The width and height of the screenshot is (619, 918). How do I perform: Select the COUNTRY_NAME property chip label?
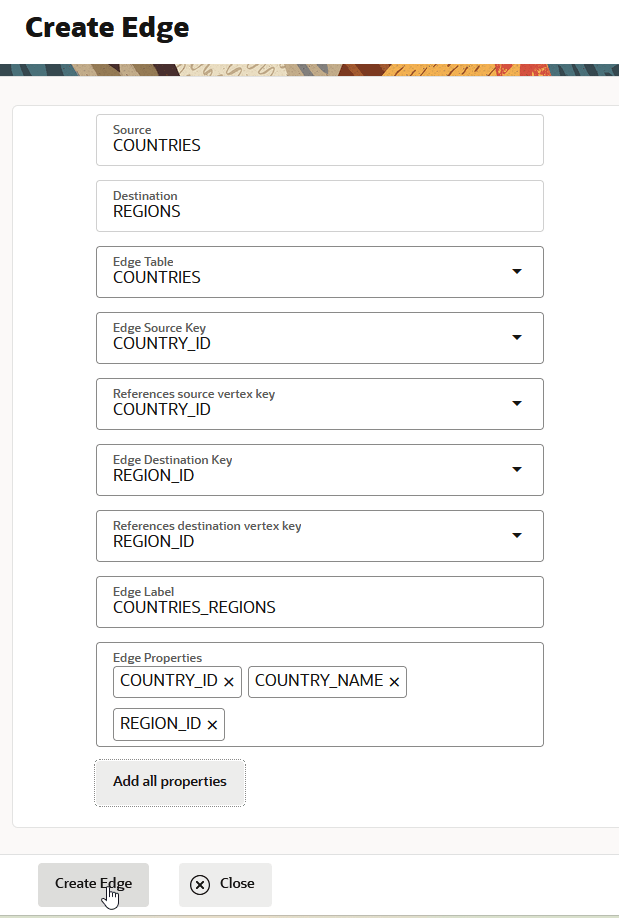coord(319,681)
